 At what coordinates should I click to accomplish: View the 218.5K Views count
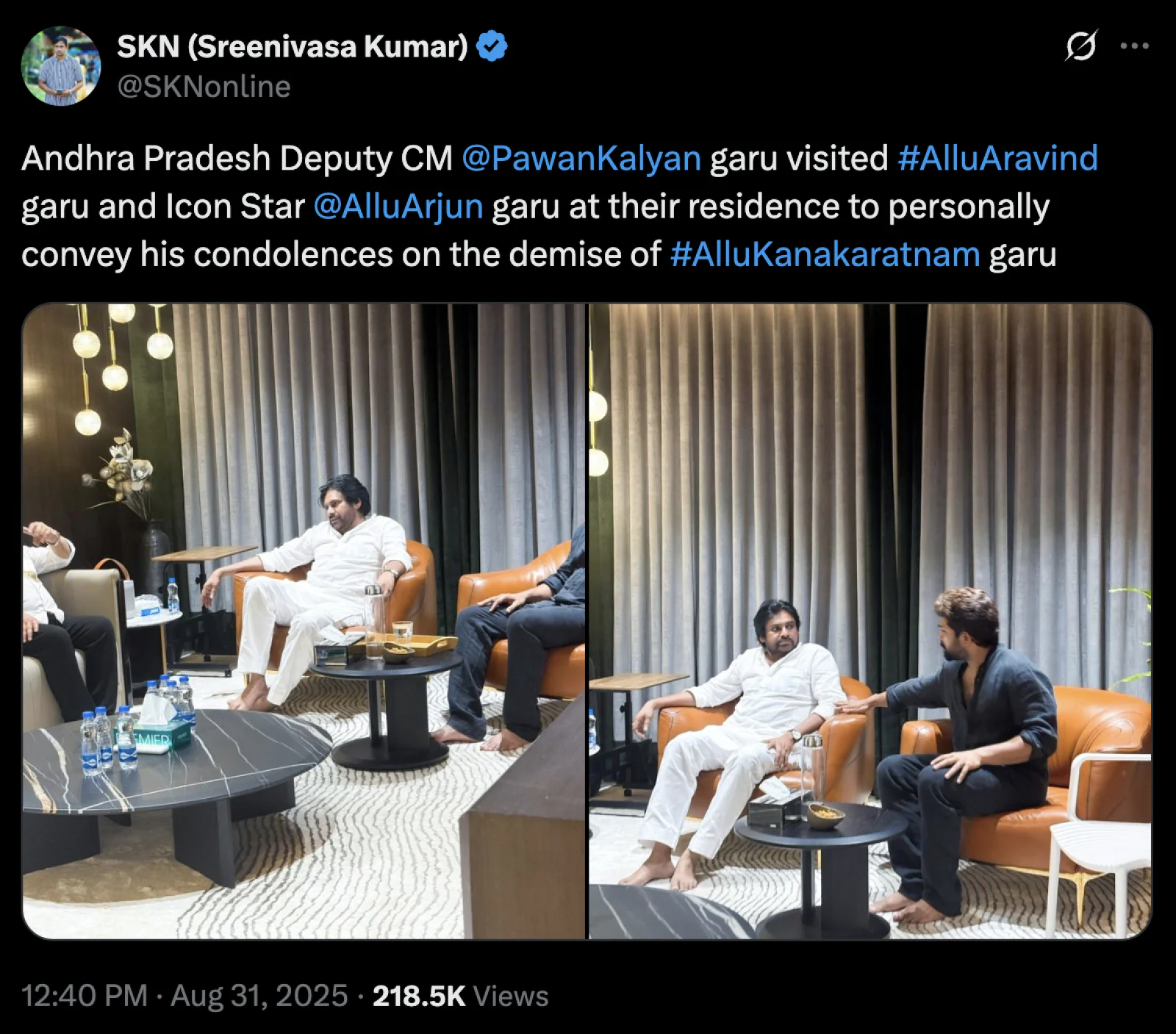tap(460, 996)
